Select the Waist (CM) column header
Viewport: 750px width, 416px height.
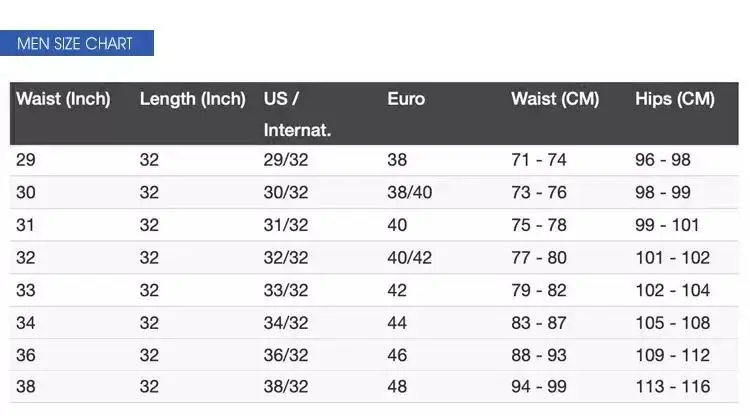pyautogui.click(x=555, y=99)
